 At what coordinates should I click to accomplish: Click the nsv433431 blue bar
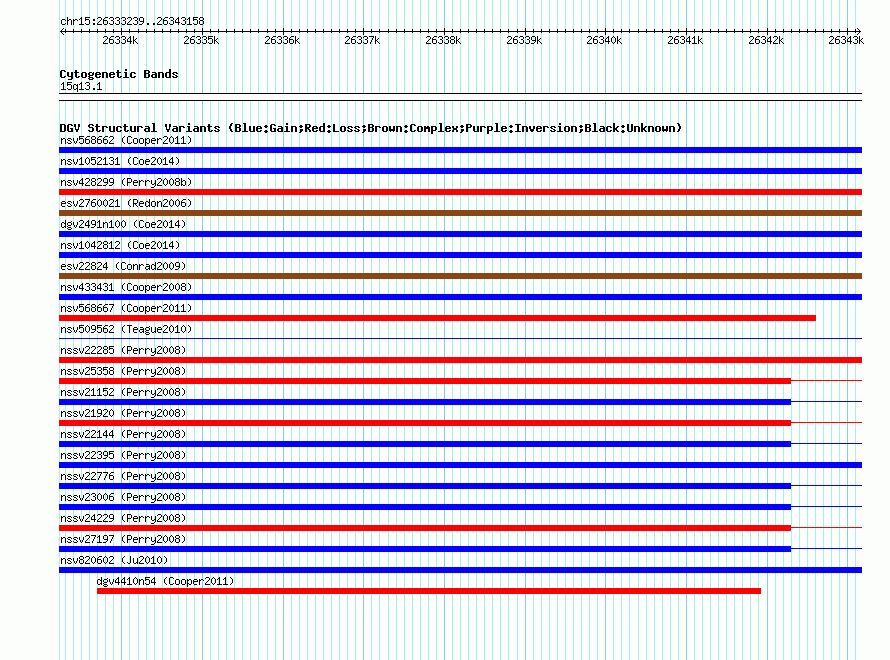pos(460,297)
